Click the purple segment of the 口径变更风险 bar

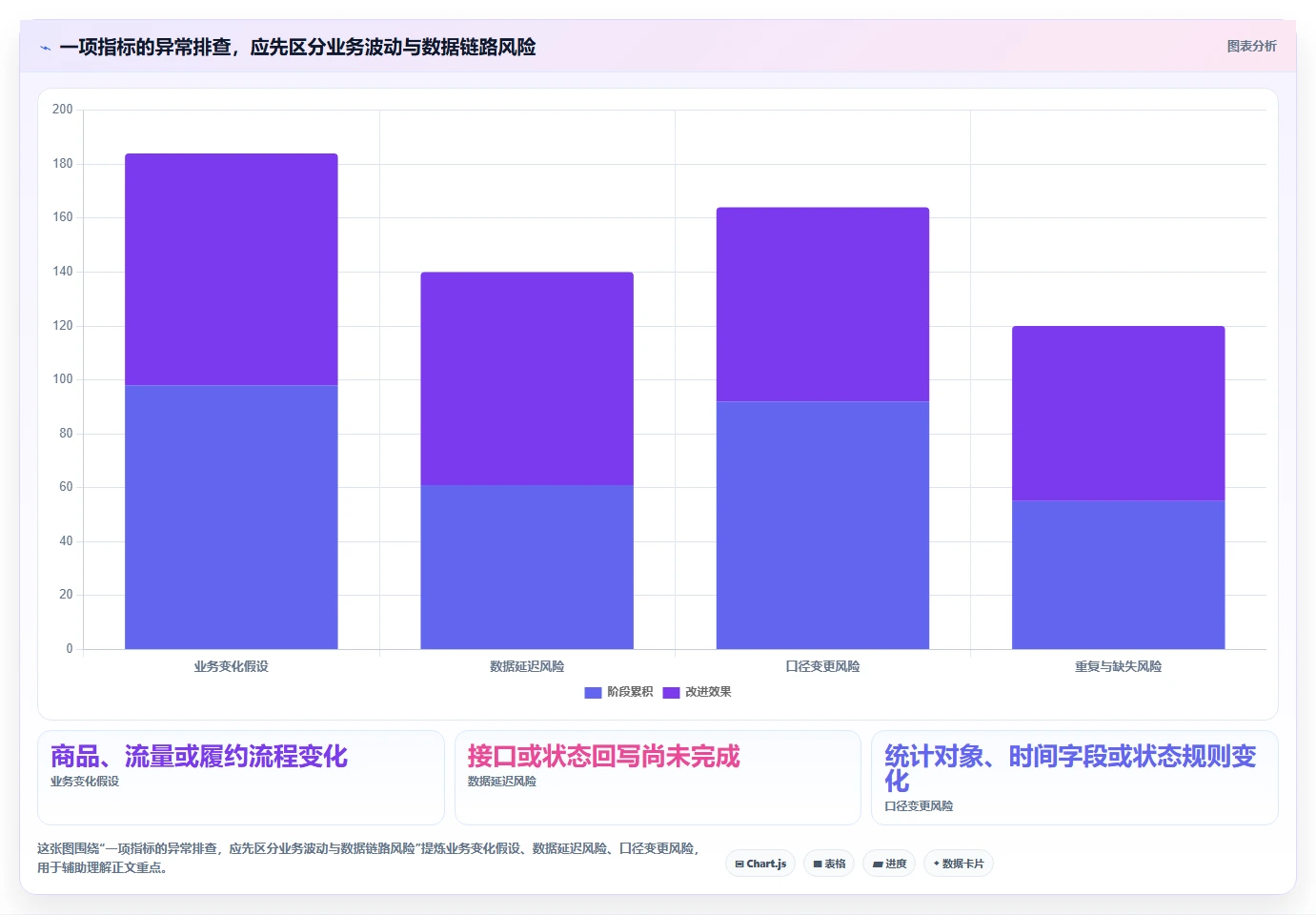coord(822,304)
